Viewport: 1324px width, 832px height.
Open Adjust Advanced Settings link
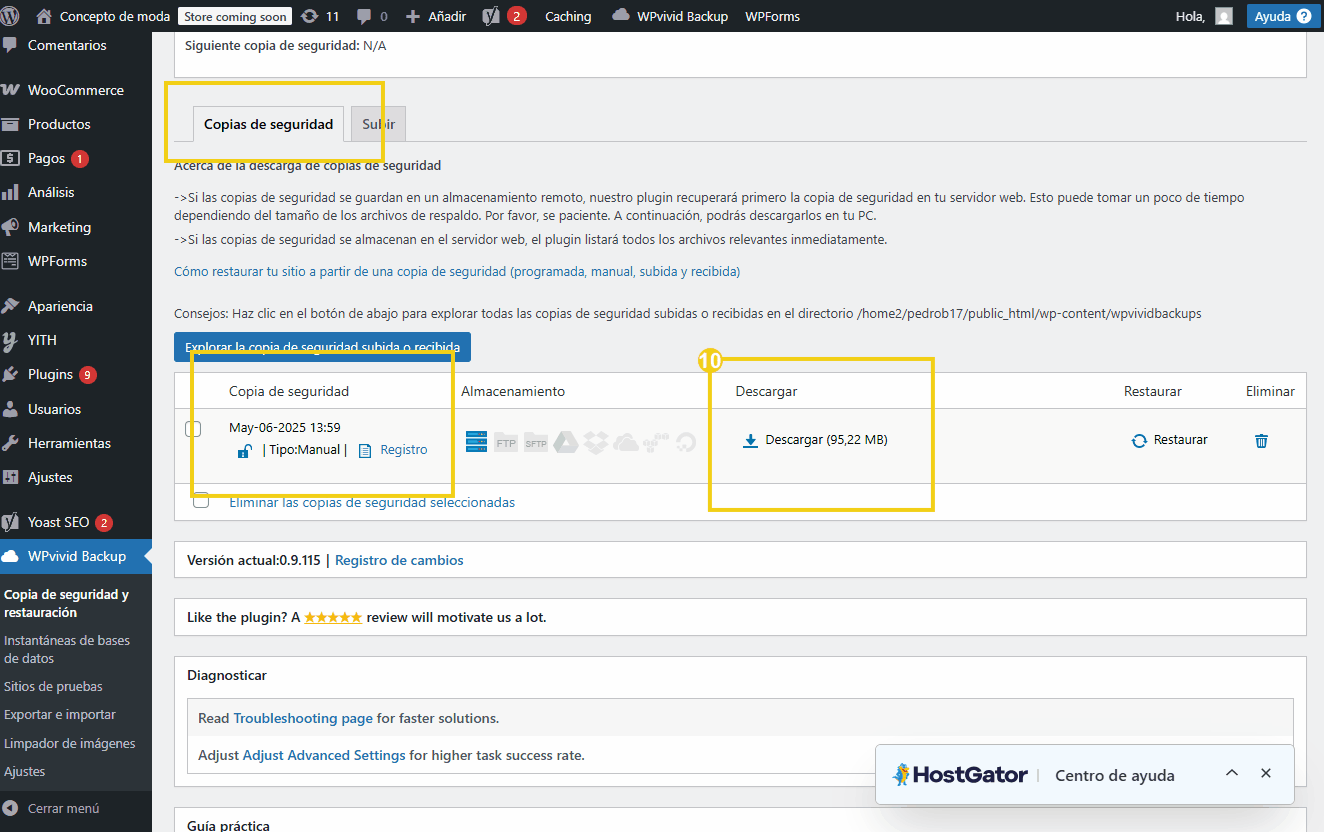(324, 755)
